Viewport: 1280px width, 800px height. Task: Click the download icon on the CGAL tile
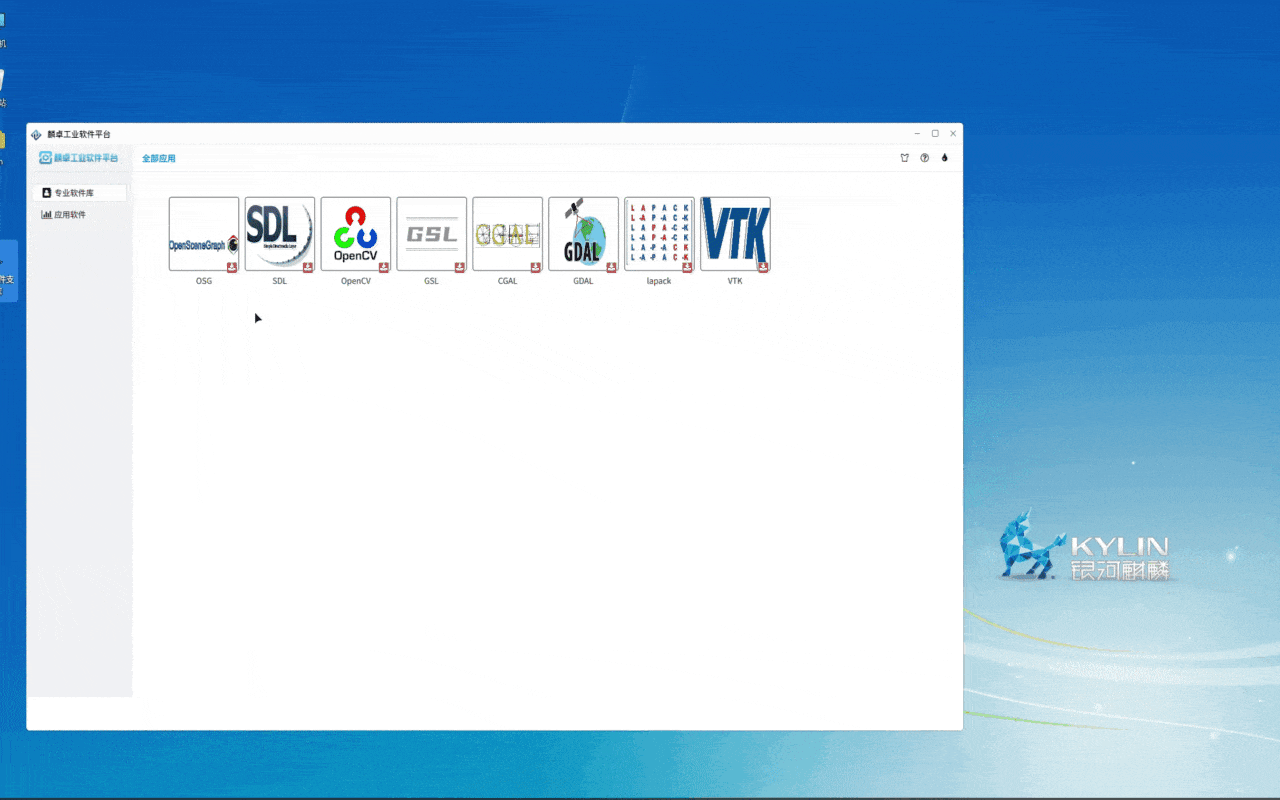coord(536,267)
